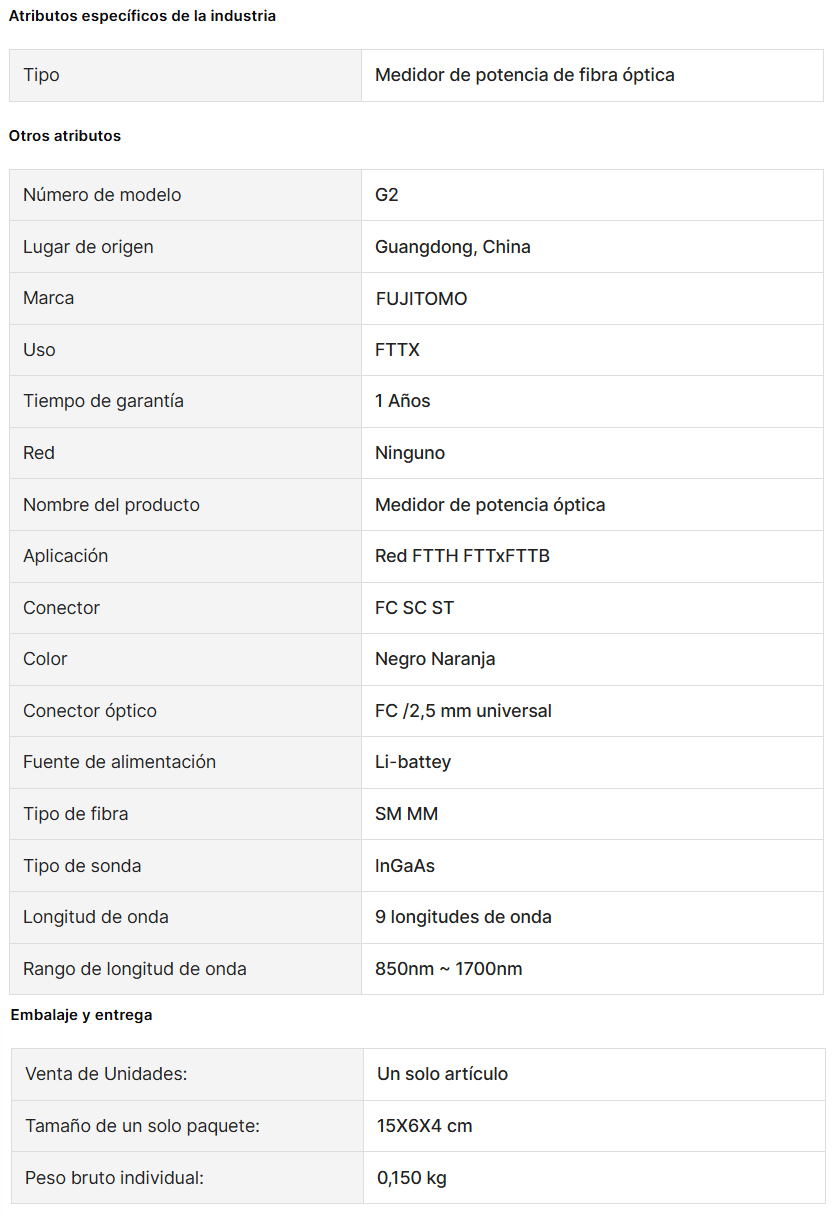Image resolution: width=831 pixels, height=1213 pixels.
Task: Click the 'FC SC ST' connector value
Action: tap(415, 608)
